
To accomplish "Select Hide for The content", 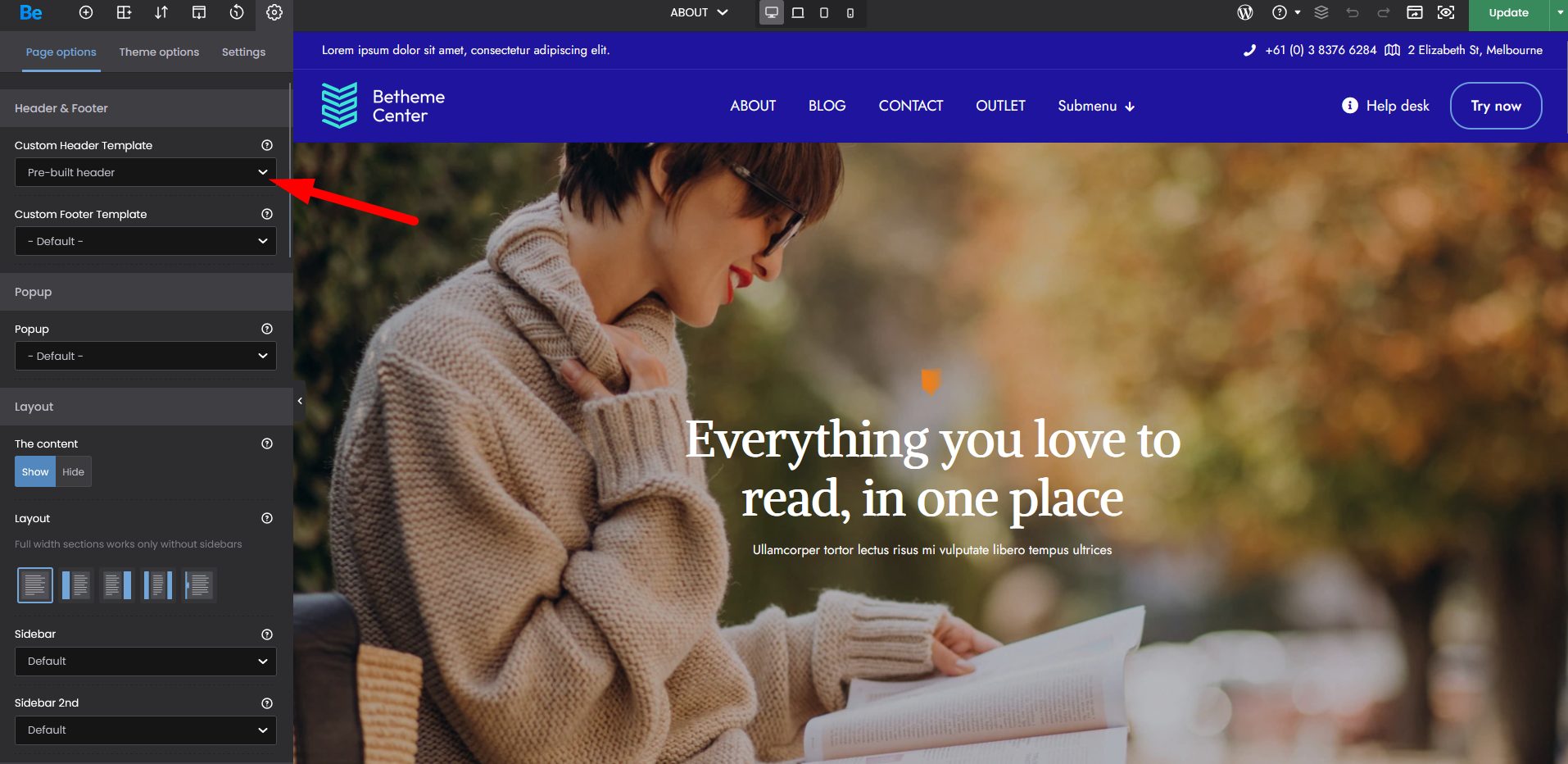I will coord(73,471).
